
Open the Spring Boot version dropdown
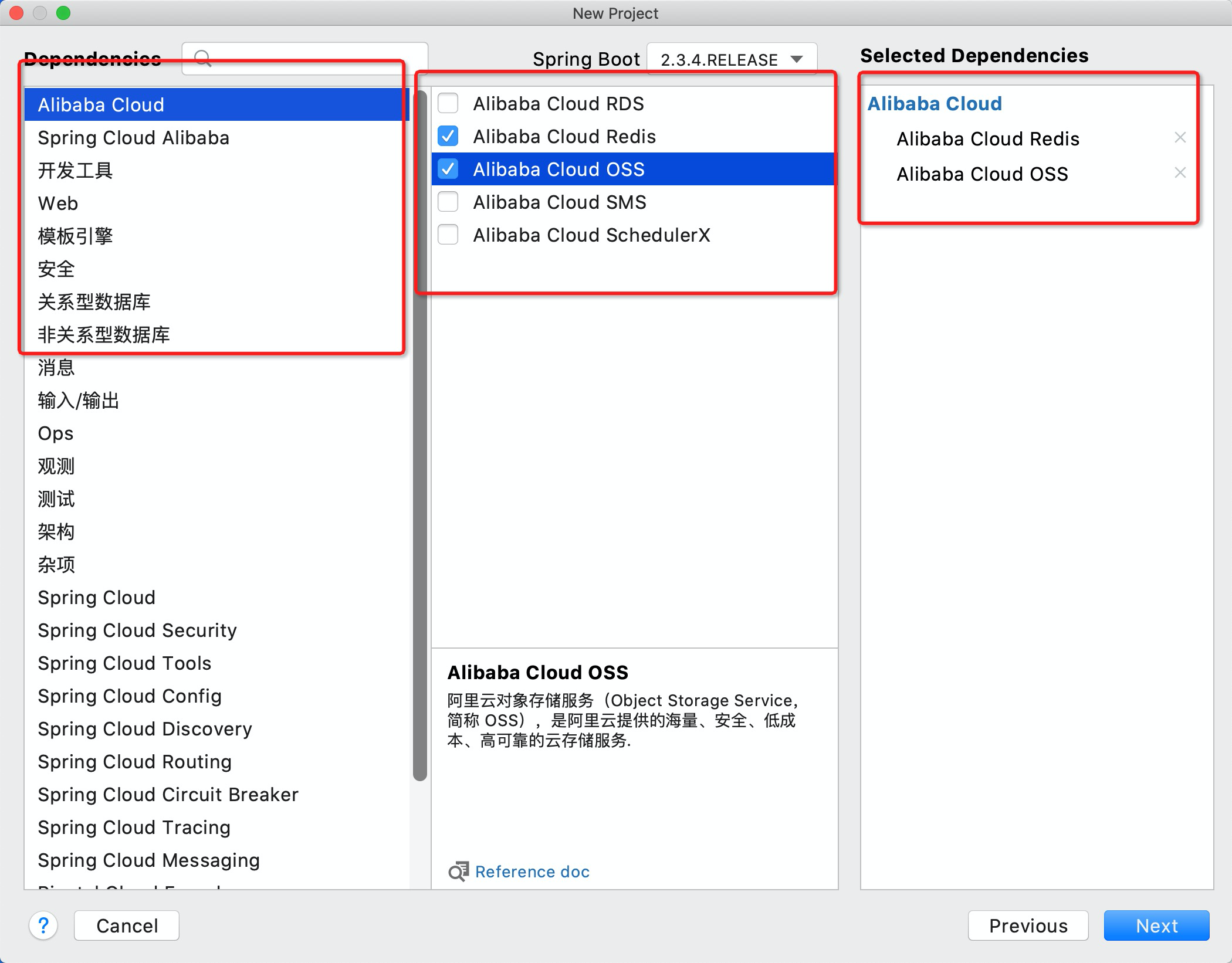pyautogui.click(x=732, y=59)
